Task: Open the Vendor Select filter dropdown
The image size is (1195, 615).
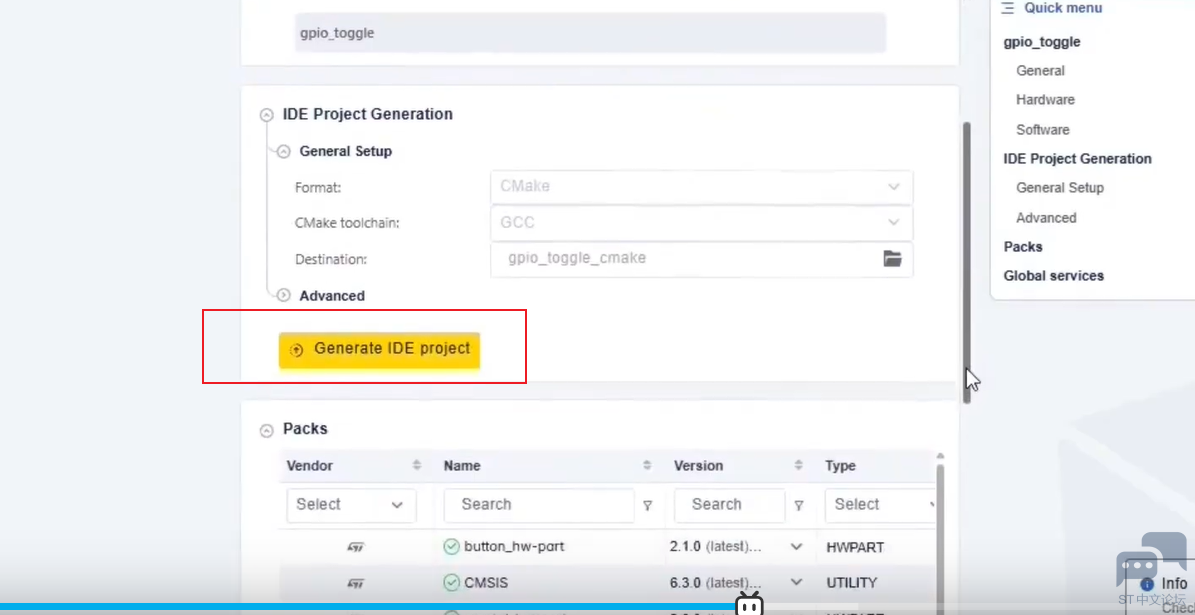Action: [x=351, y=504]
